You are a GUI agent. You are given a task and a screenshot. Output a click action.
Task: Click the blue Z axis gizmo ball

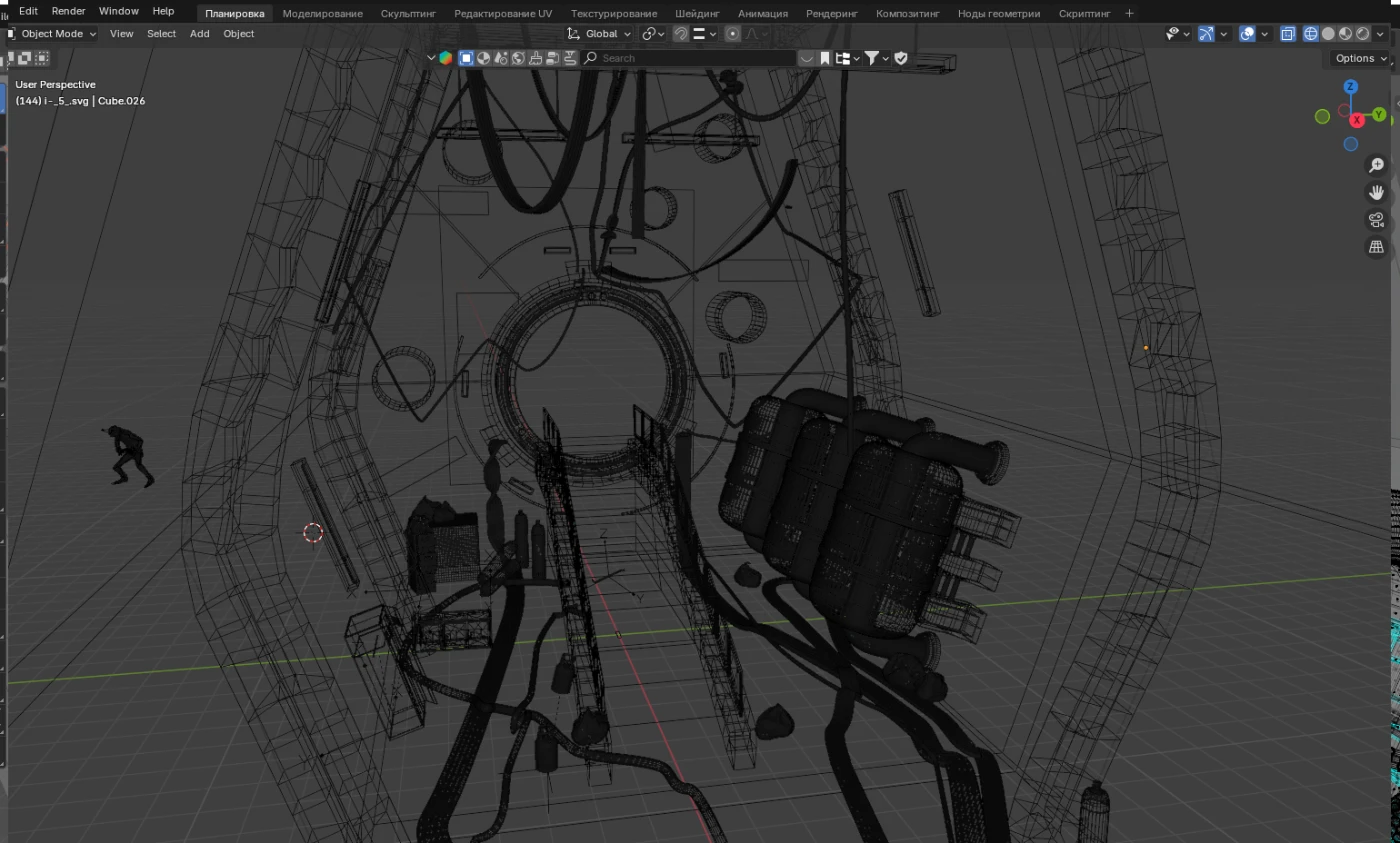1351,87
